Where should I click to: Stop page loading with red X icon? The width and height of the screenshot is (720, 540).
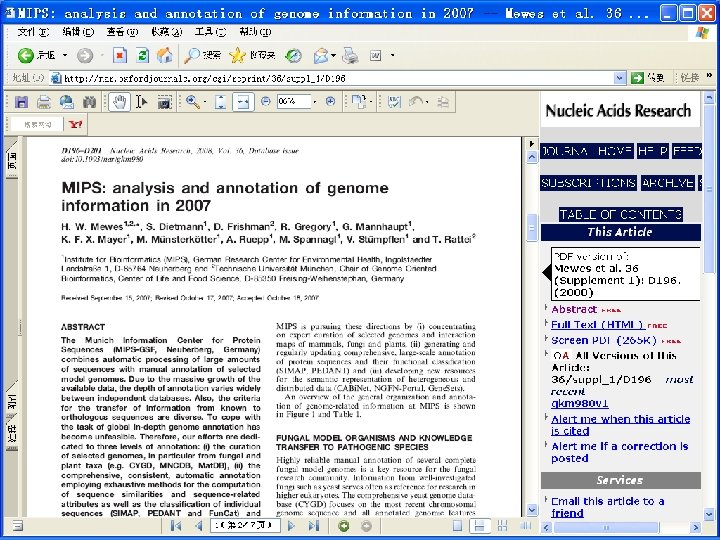pos(120,56)
